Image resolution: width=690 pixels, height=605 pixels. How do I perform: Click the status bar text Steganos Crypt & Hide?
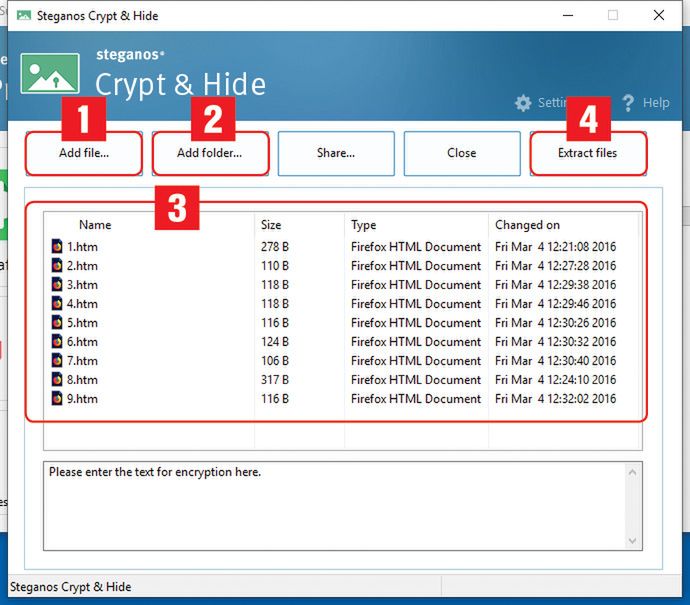click(x=70, y=587)
